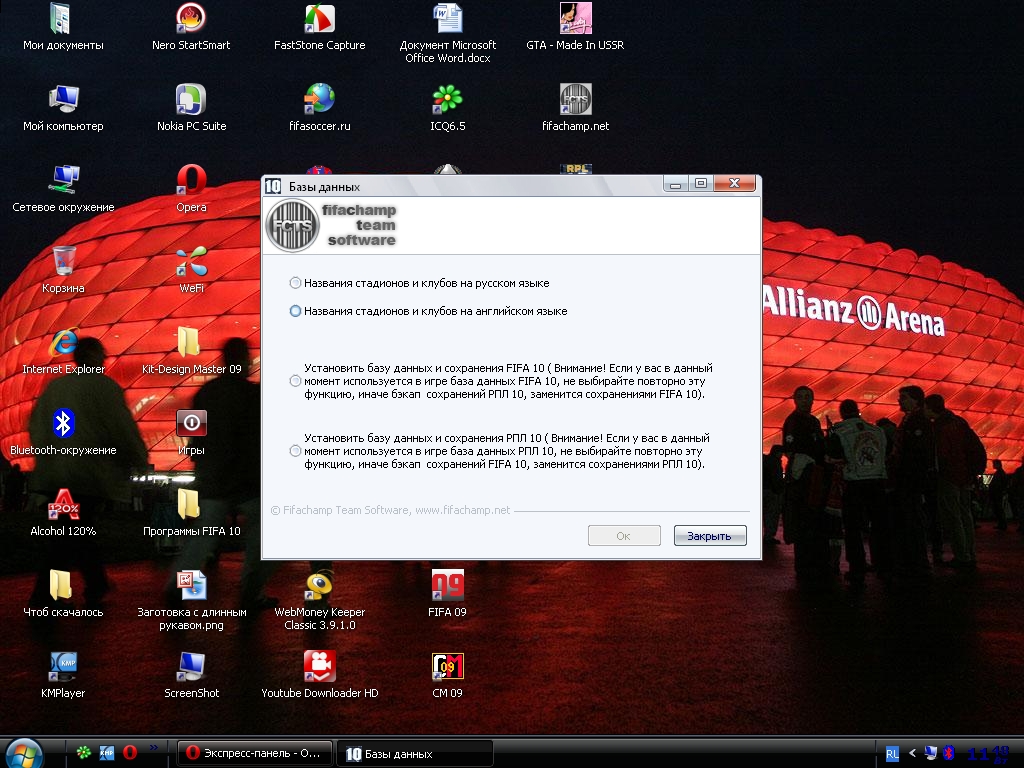Click KMPlayer quick launch icon
This screenshot has height=768, width=1024.
pos(106,752)
